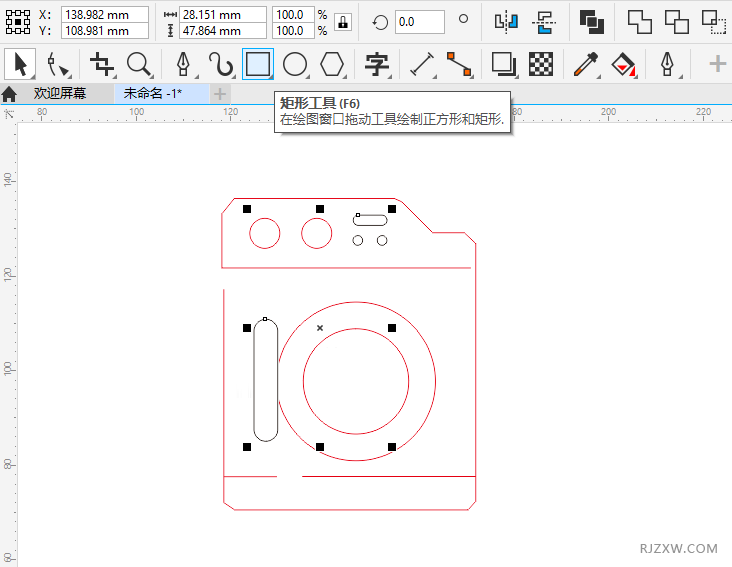Select the Text tool

tap(377, 65)
